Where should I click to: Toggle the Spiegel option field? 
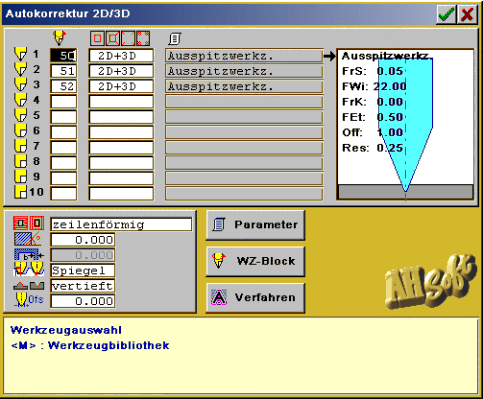(83, 270)
